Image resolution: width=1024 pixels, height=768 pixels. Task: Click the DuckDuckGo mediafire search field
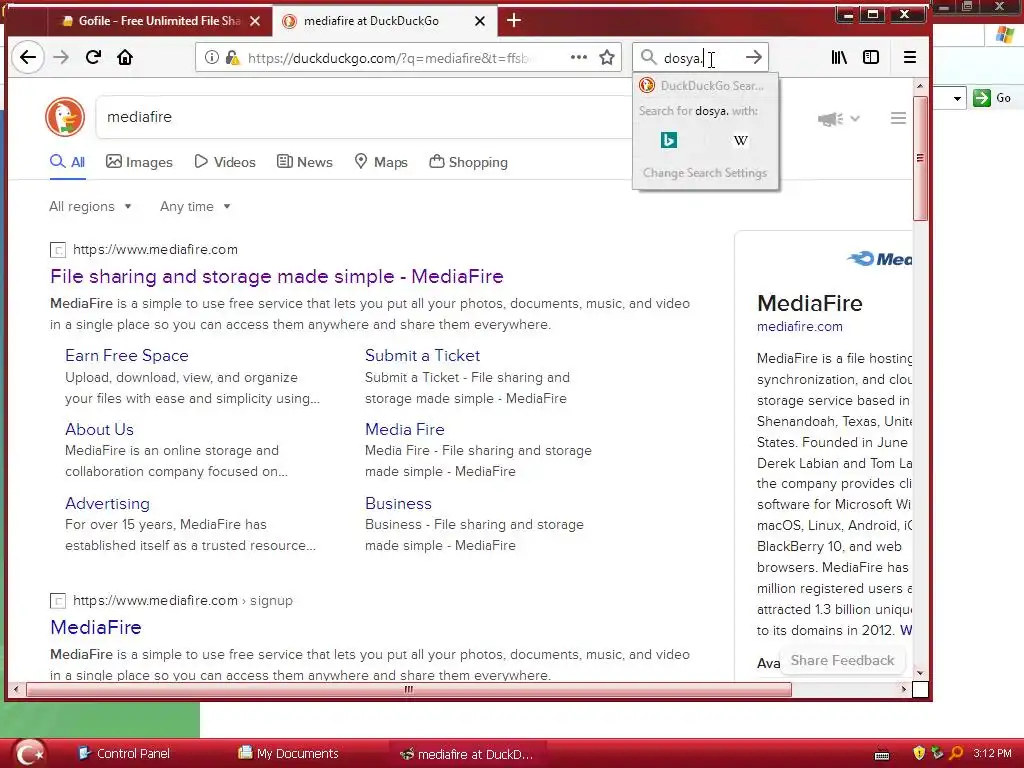pos(366,117)
